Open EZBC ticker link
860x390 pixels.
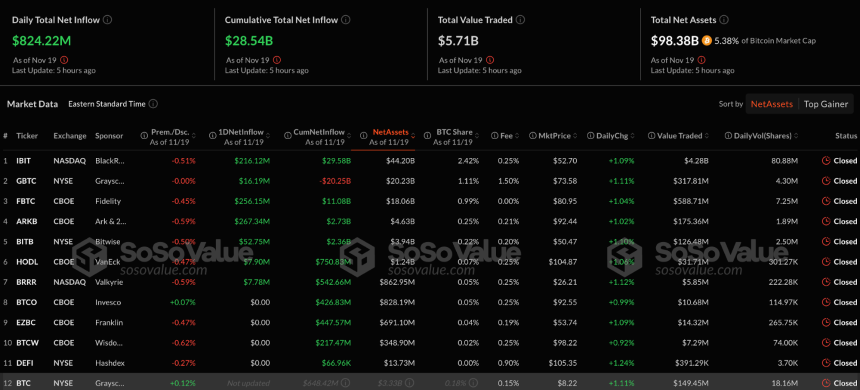[25, 323]
